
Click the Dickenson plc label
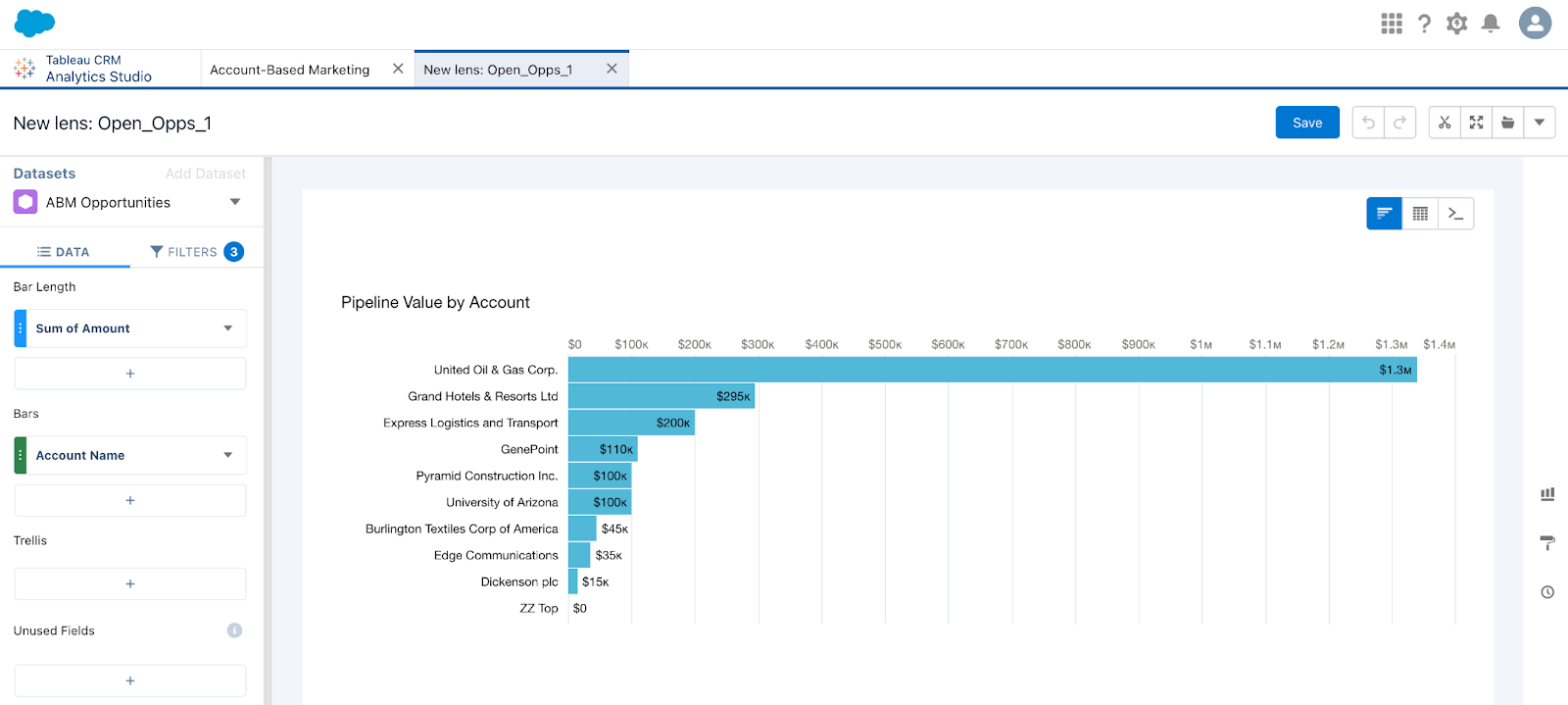pos(519,581)
